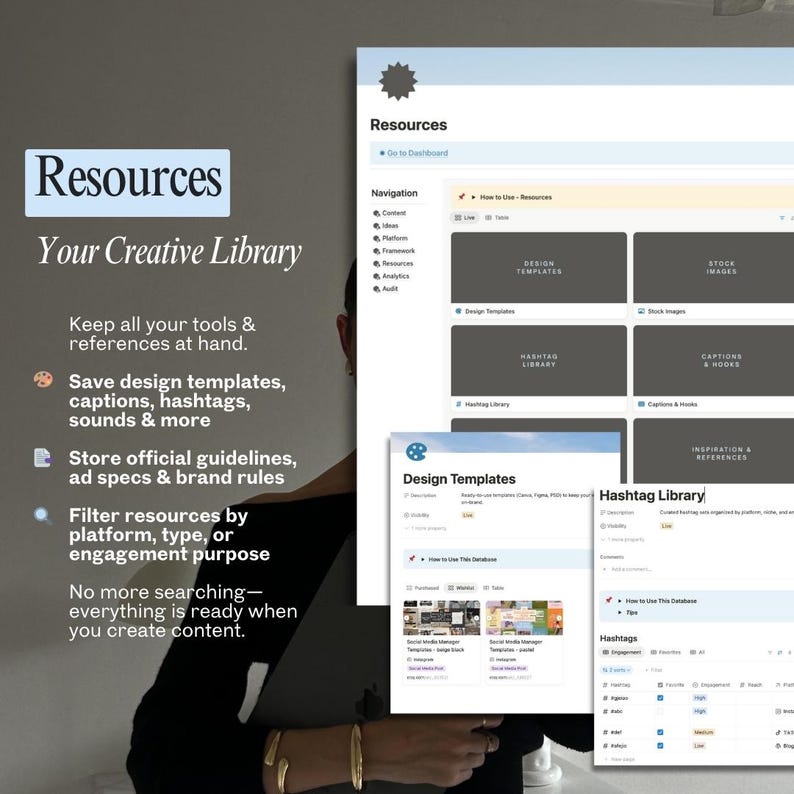Image resolution: width=794 pixels, height=794 pixels.
Task: Open the 2 sorts dropdown
Action: point(616,670)
